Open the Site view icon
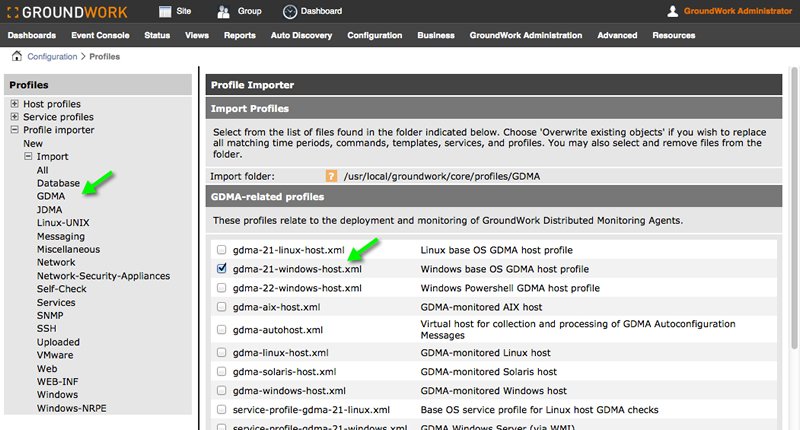This screenshot has width=800, height=430. (x=165, y=11)
